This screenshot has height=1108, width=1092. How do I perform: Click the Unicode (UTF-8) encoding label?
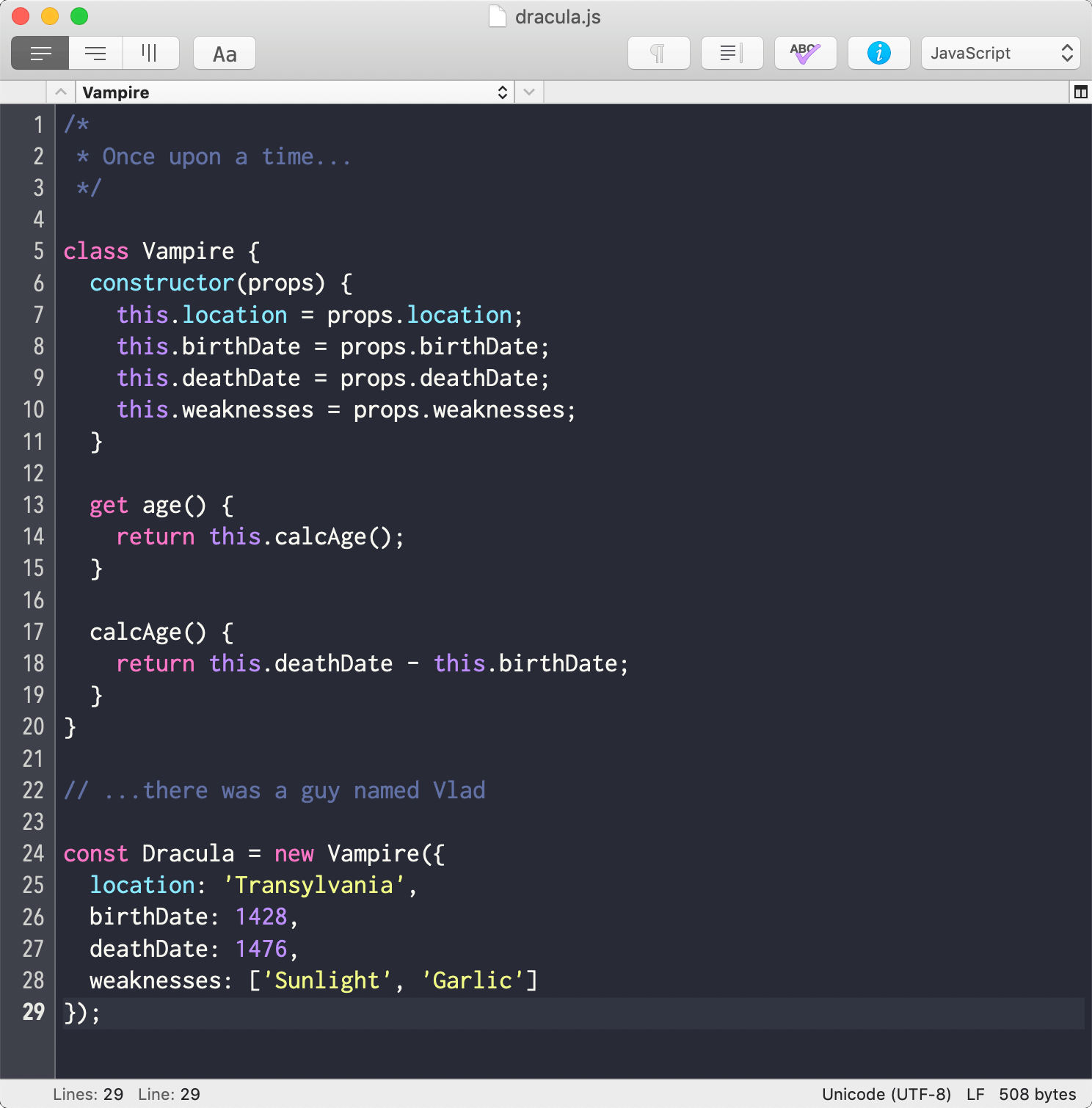pos(887,1094)
